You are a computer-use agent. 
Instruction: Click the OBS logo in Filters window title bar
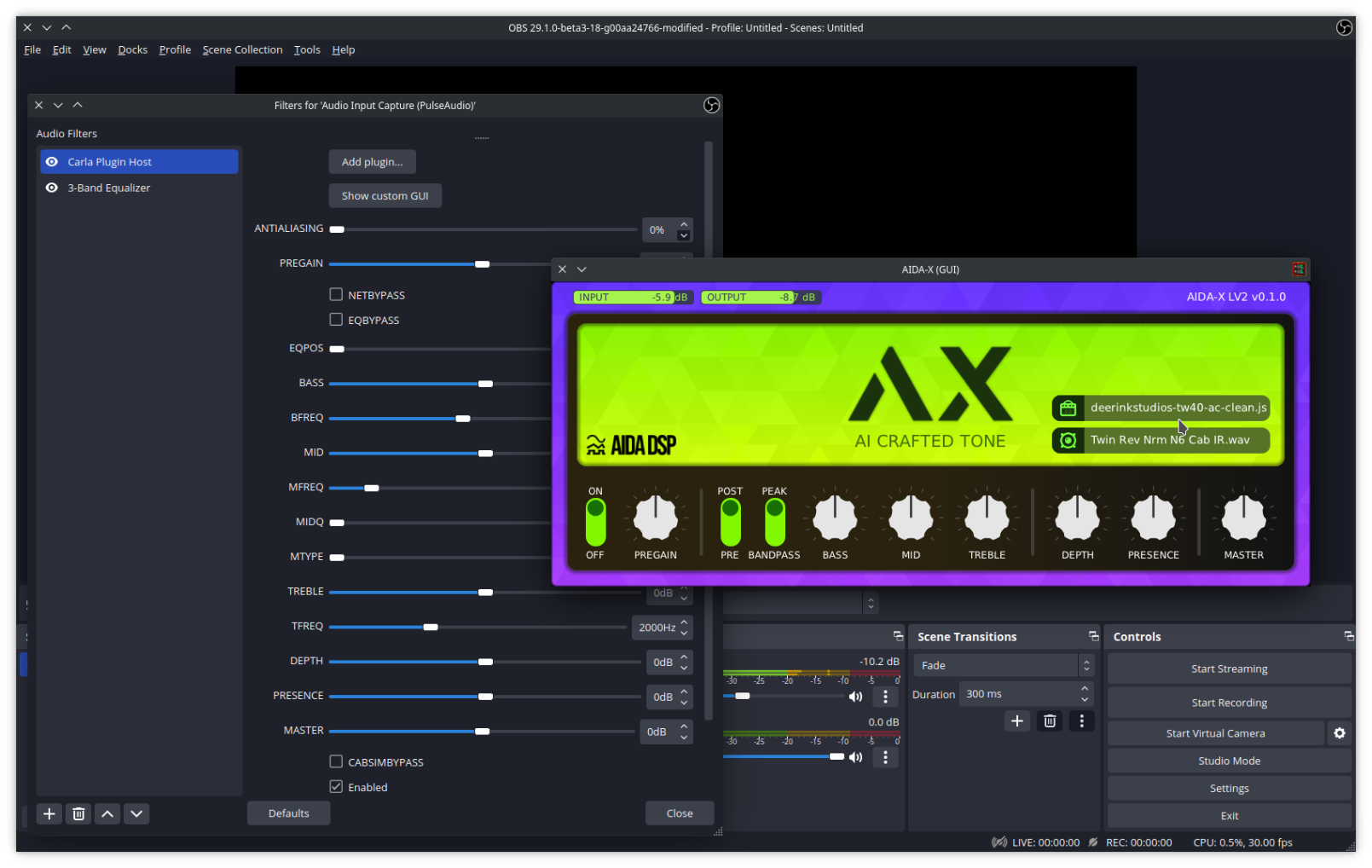(x=711, y=106)
